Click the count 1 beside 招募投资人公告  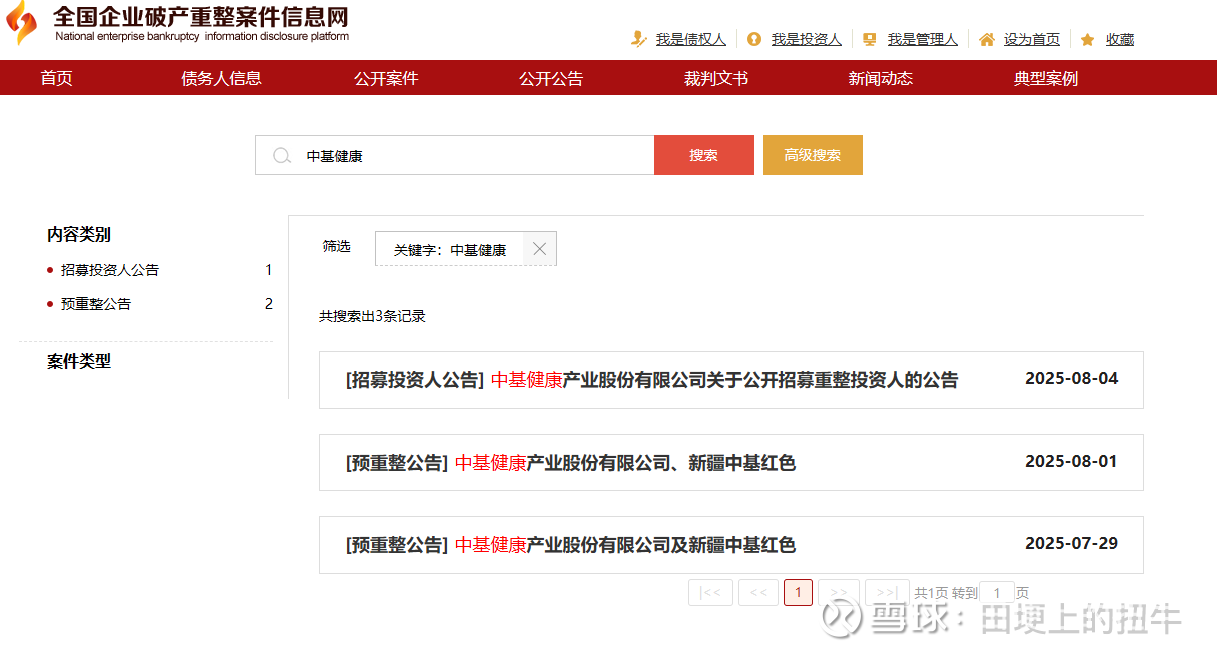point(268,270)
